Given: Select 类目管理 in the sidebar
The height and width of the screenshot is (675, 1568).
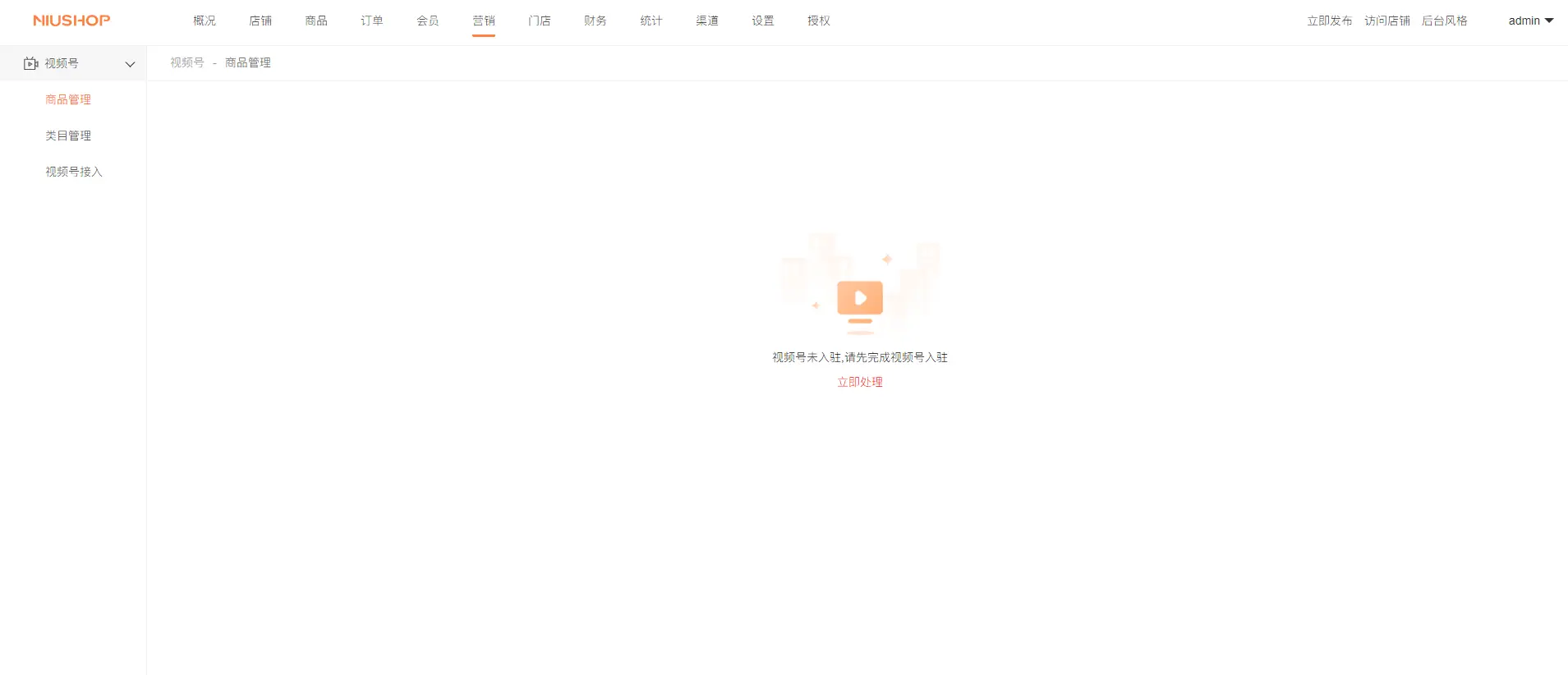Looking at the screenshot, I should pos(68,135).
